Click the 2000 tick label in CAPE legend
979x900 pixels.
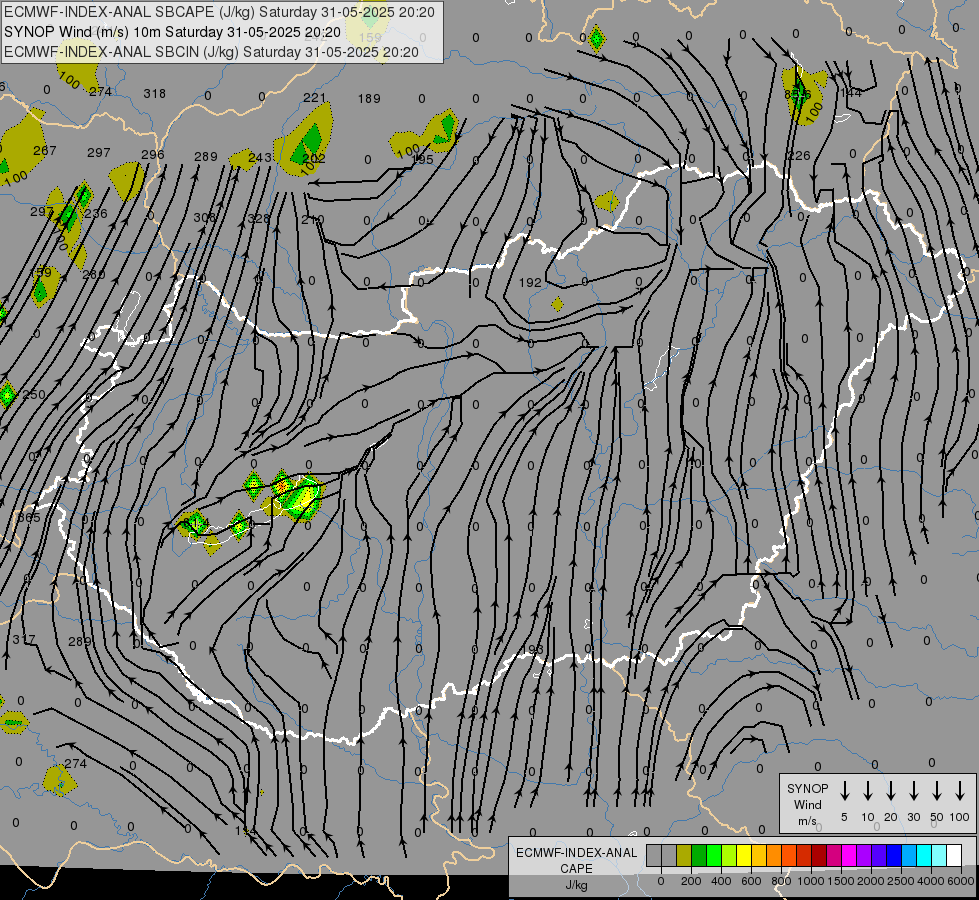pos(871,881)
